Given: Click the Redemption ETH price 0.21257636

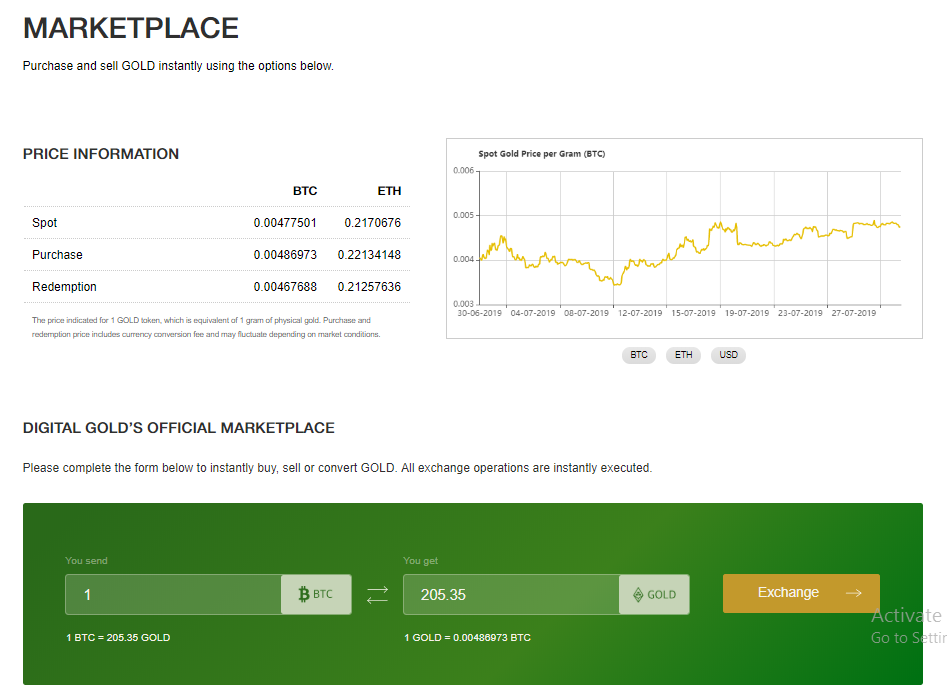Looking at the screenshot, I should (x=369, y=287).
